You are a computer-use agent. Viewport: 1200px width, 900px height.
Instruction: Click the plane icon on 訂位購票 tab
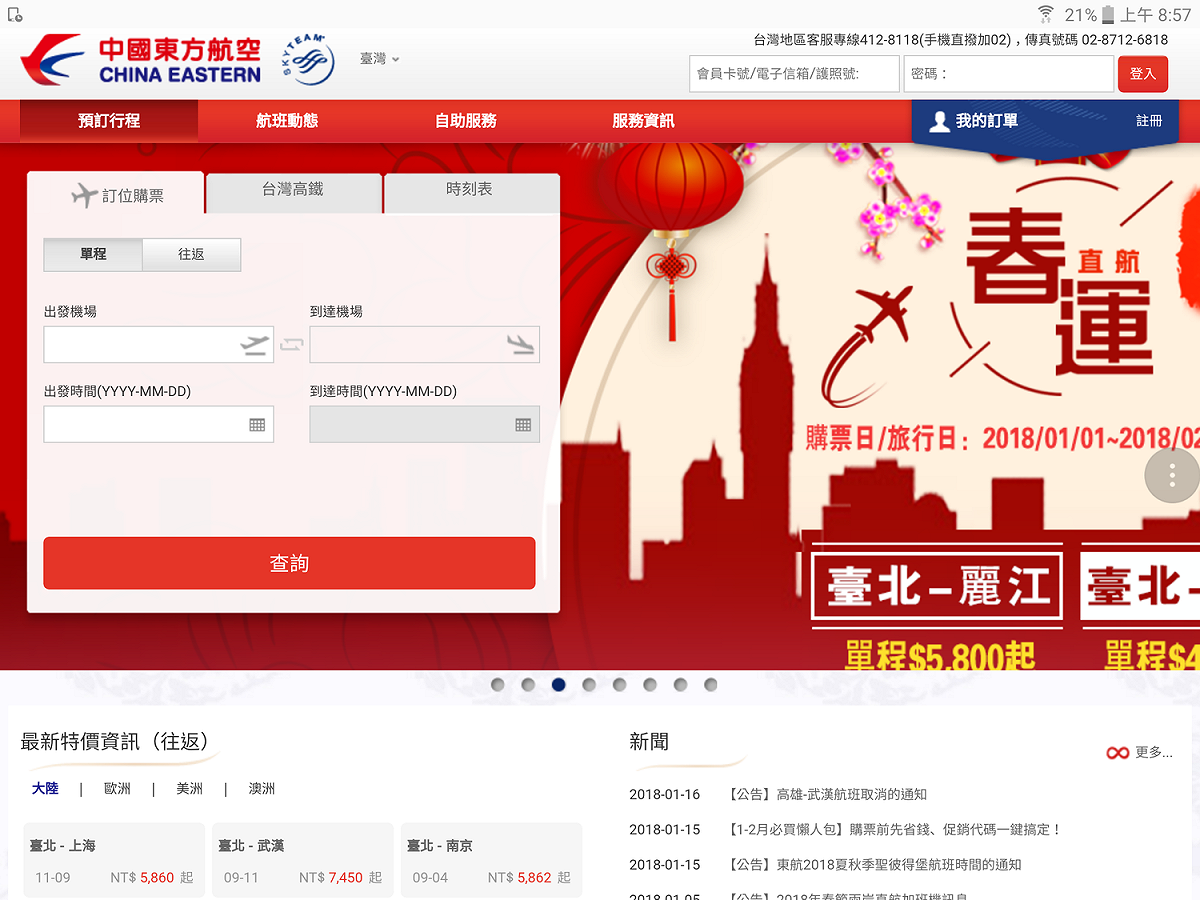coord(84,194)
